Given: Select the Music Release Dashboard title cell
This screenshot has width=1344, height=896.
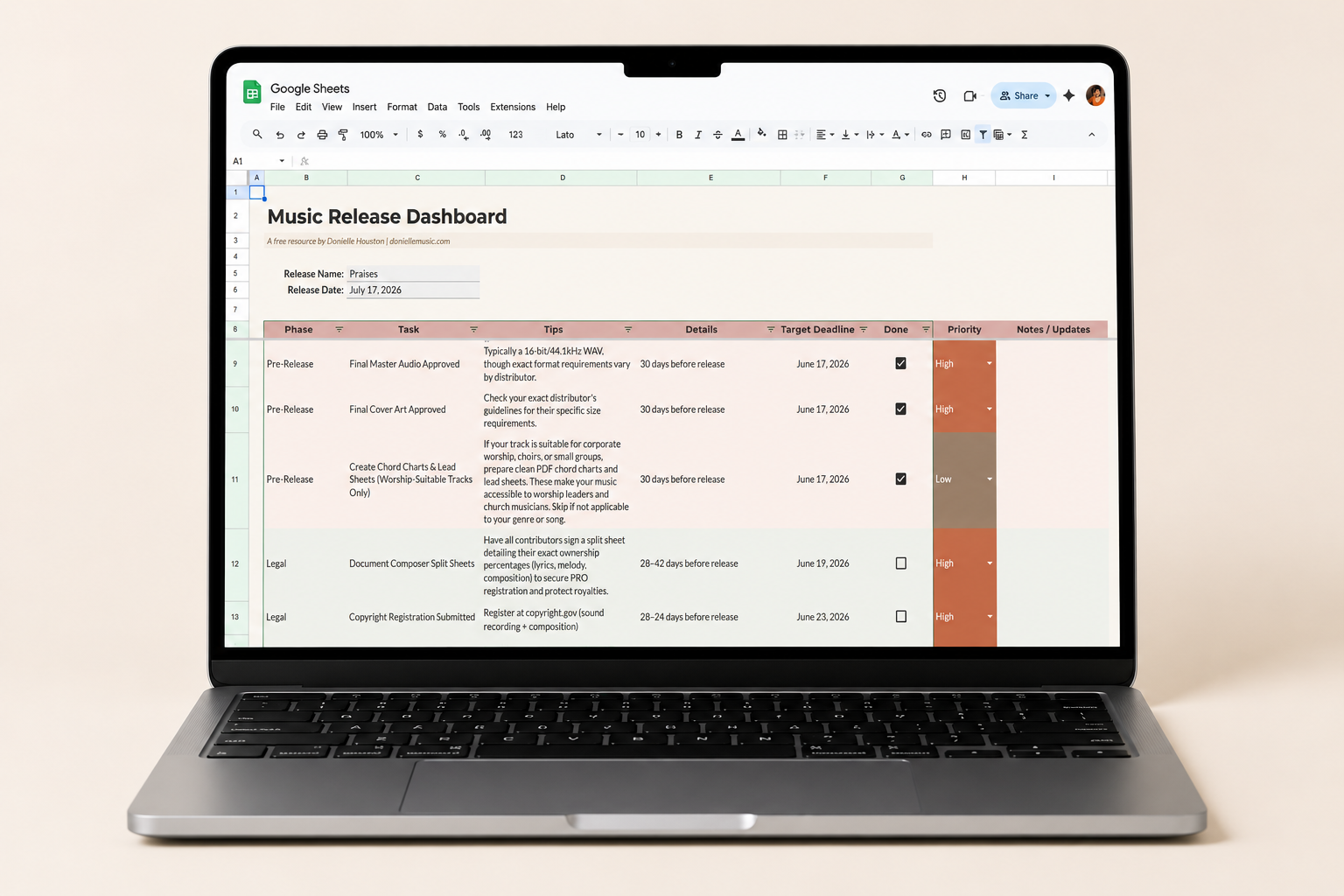Looking at the screenshot, I should [x=387, y=216].
